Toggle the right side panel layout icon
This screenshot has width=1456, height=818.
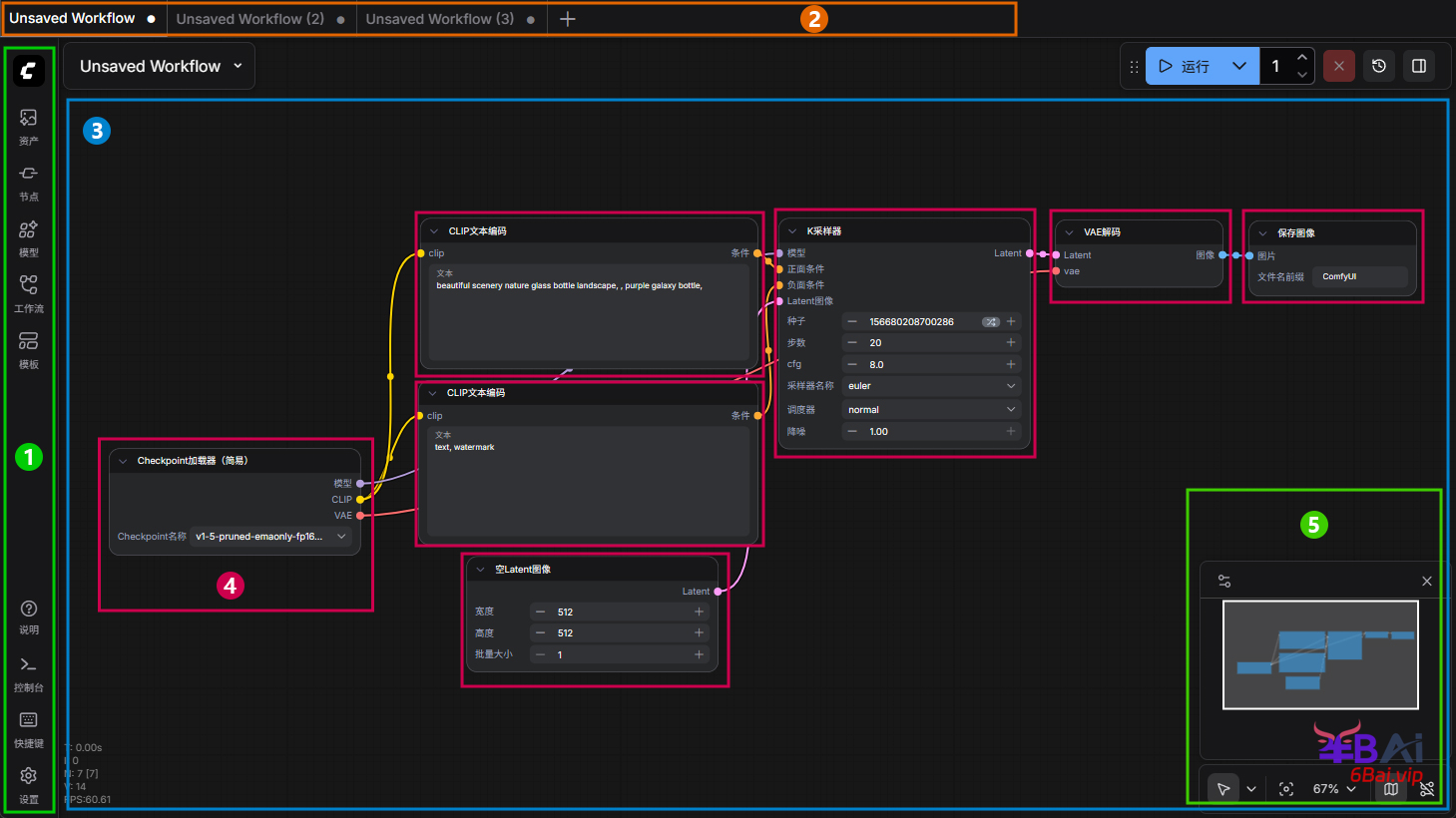coord(1419,66)
